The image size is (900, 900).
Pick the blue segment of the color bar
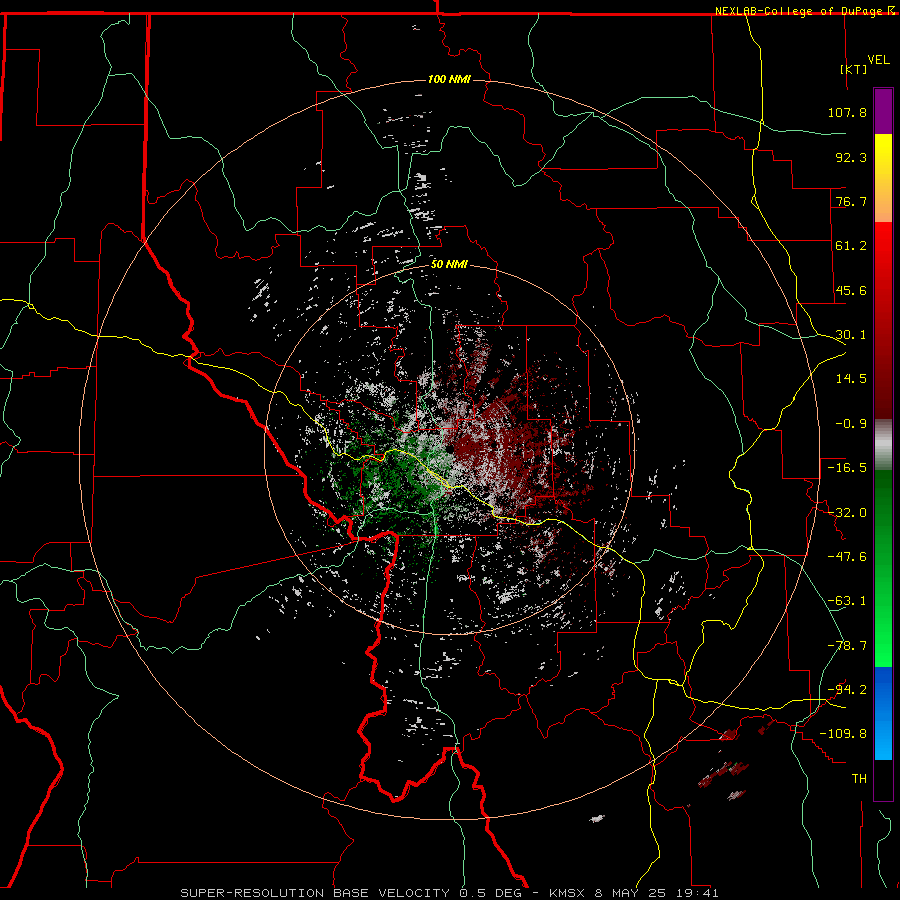883,713
